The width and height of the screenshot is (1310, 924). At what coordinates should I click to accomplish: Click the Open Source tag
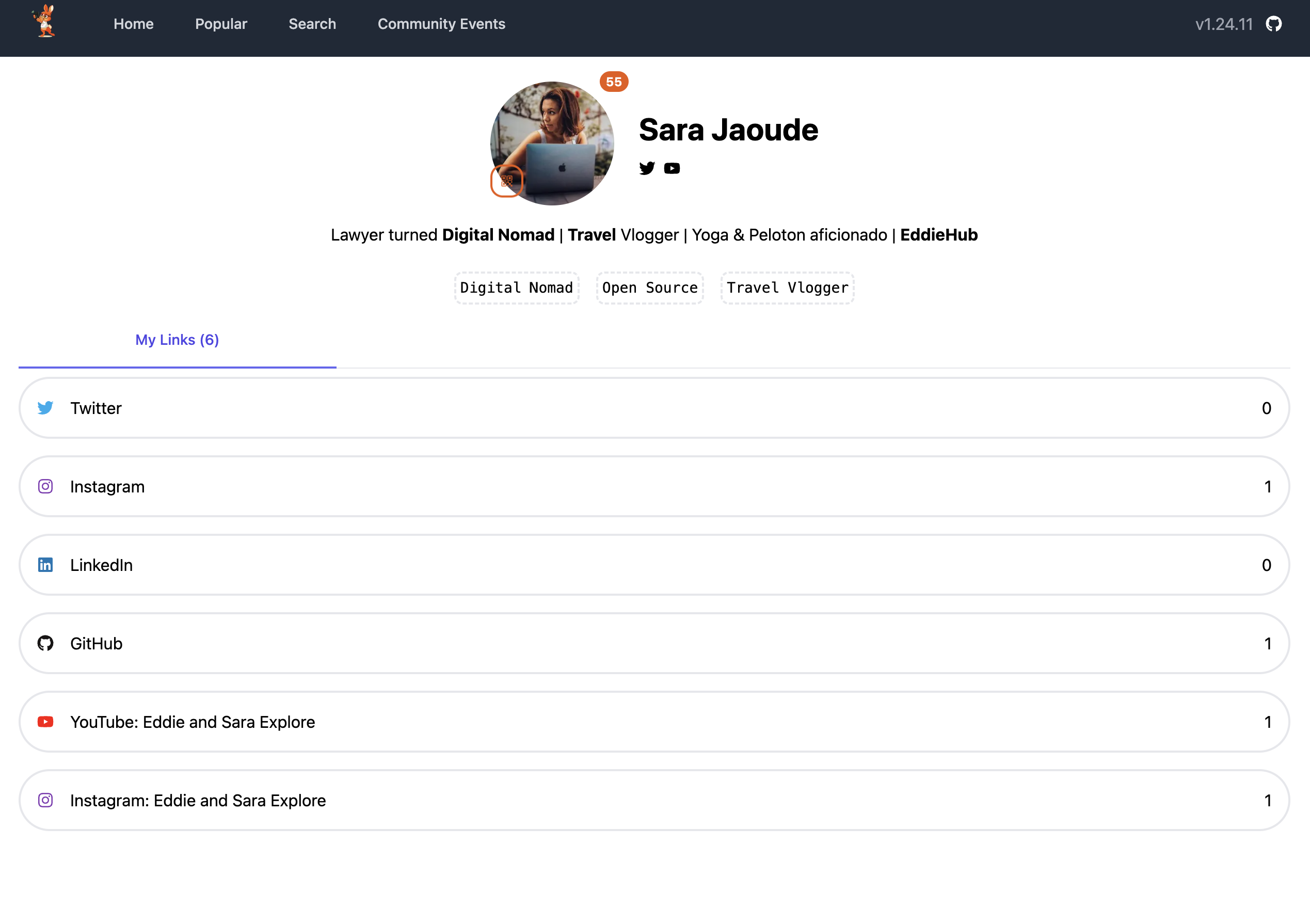point(650,288)
